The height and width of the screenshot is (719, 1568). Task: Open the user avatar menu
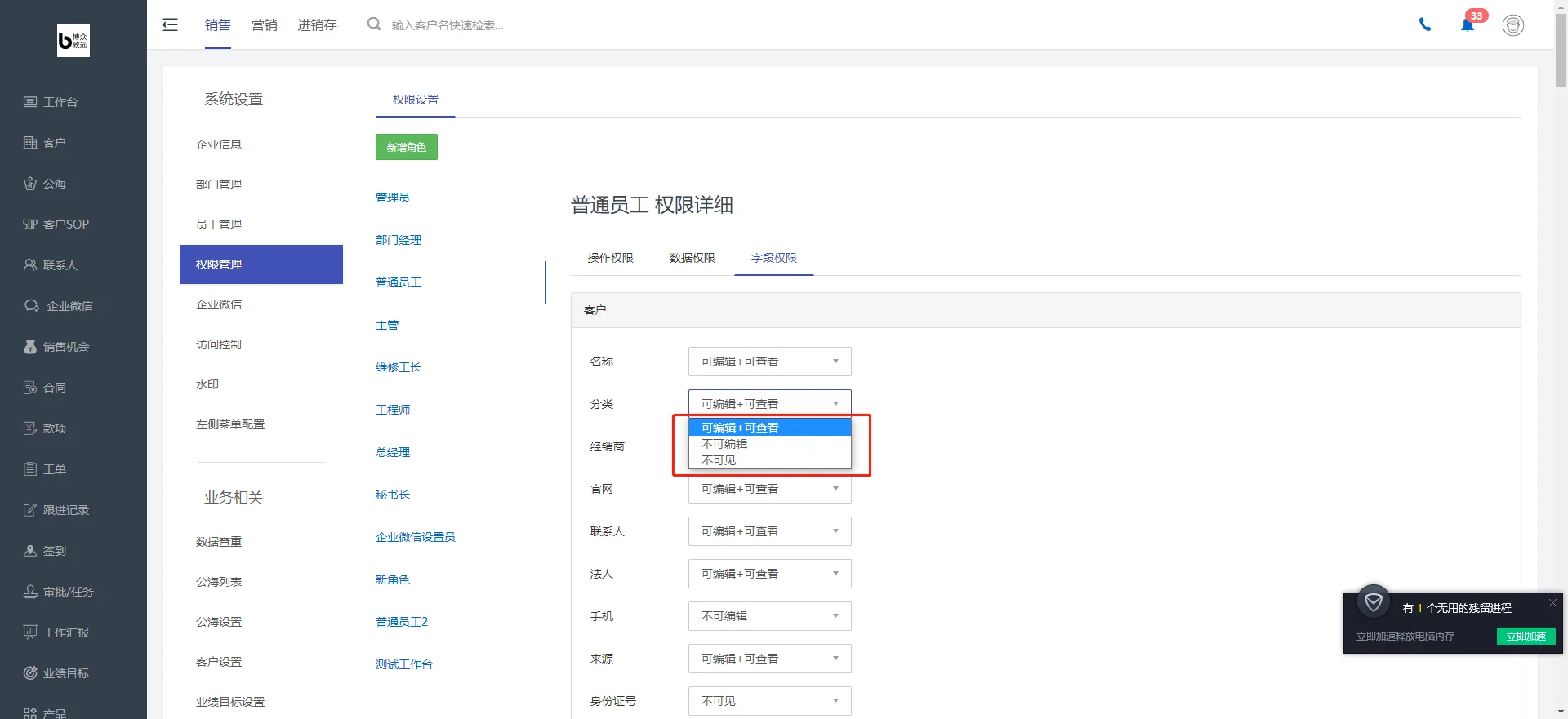point(1513,25)
